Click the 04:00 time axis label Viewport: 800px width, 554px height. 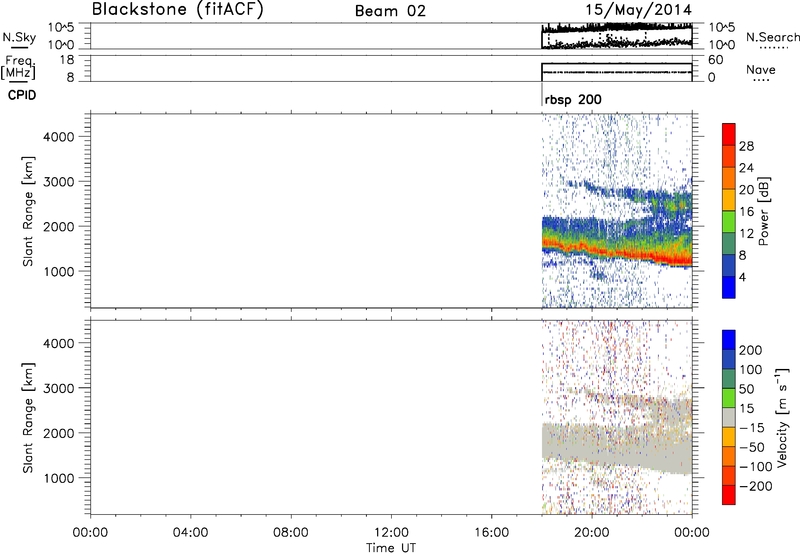(x=191, y=533)
